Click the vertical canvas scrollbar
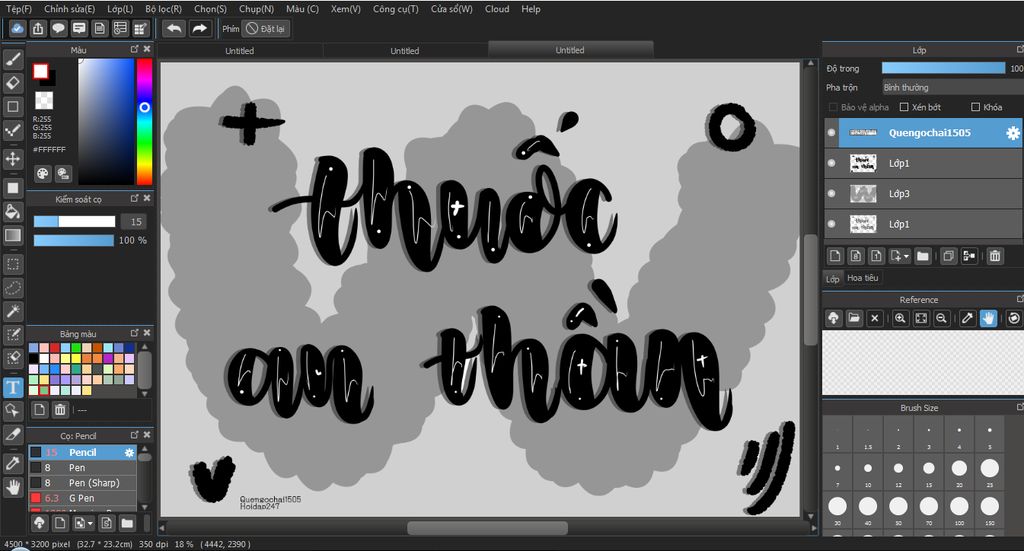This screenshot has width=1024, height=551. click(810, 291)
